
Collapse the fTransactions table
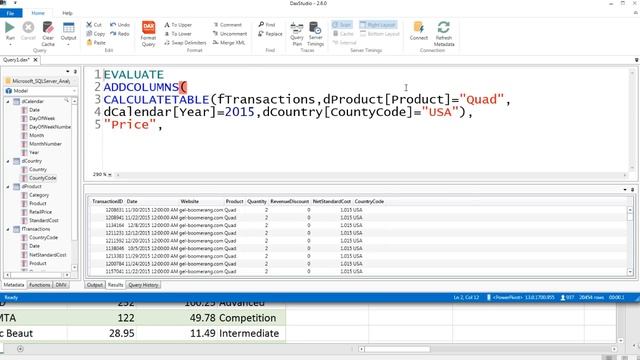pyautogui.click(x=8, y=229)
